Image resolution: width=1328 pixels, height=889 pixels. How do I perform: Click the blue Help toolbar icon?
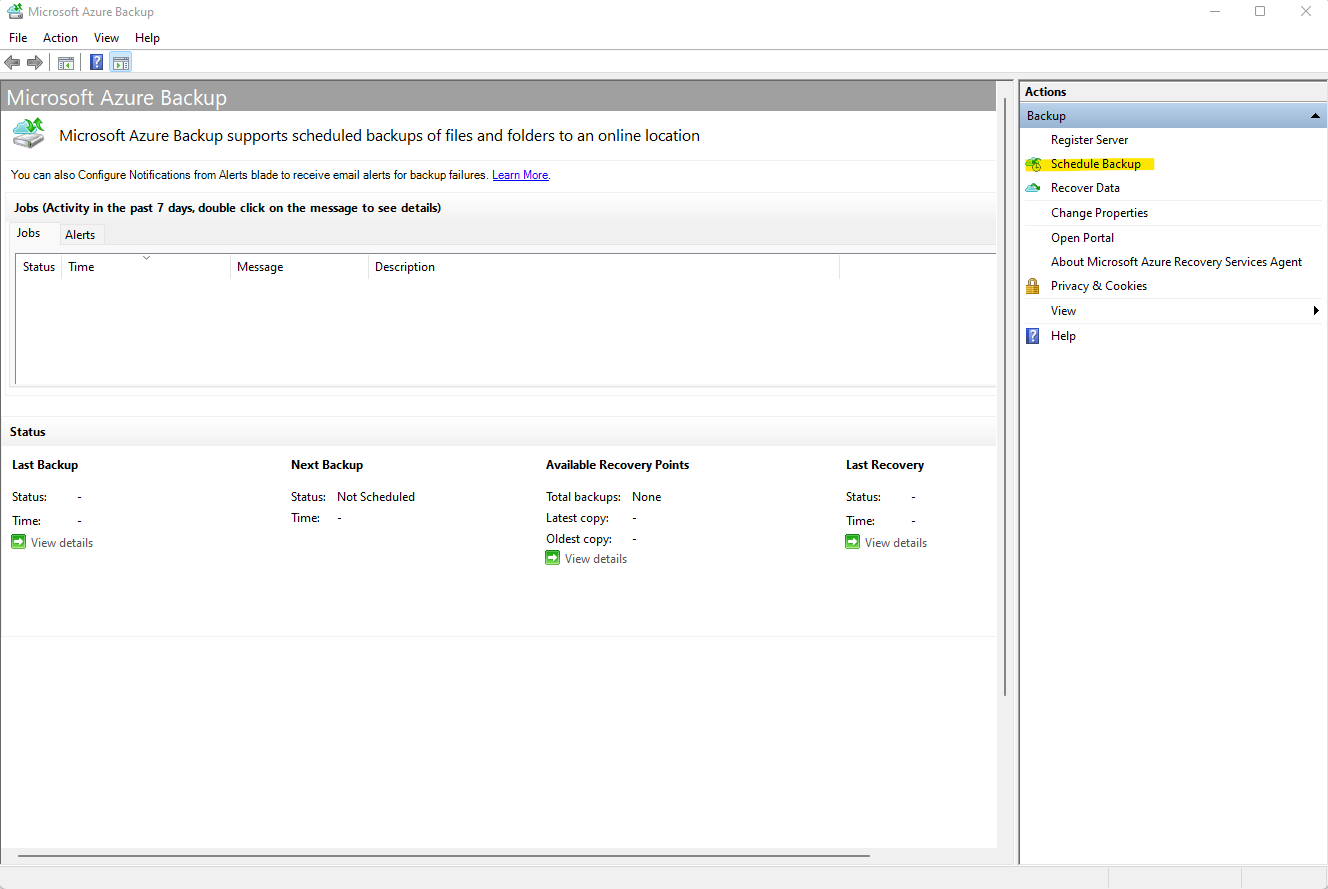pyautogui.click(x=97, y=62)
